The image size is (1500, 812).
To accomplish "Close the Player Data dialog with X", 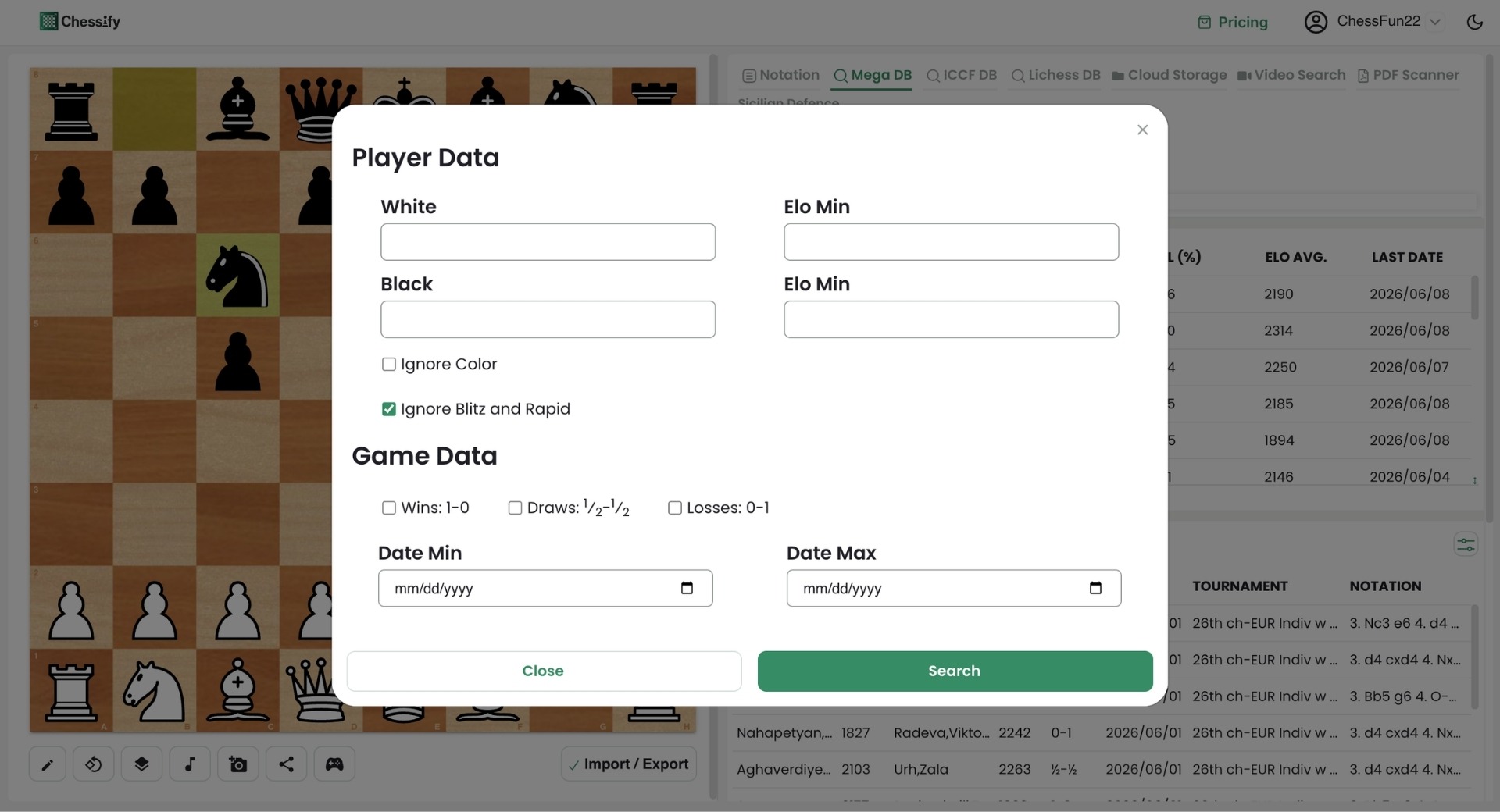I will pyautogui.click(x=1142, y=130).
